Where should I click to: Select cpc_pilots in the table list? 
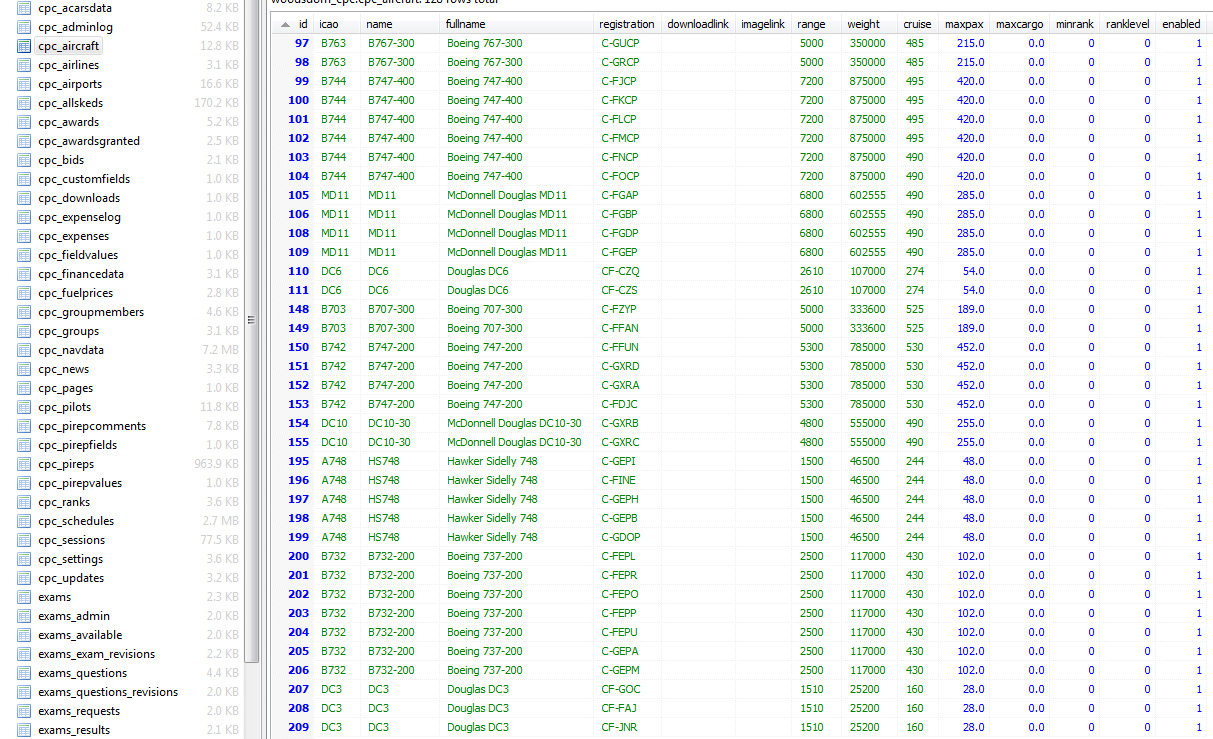click(x=64, y=407)
